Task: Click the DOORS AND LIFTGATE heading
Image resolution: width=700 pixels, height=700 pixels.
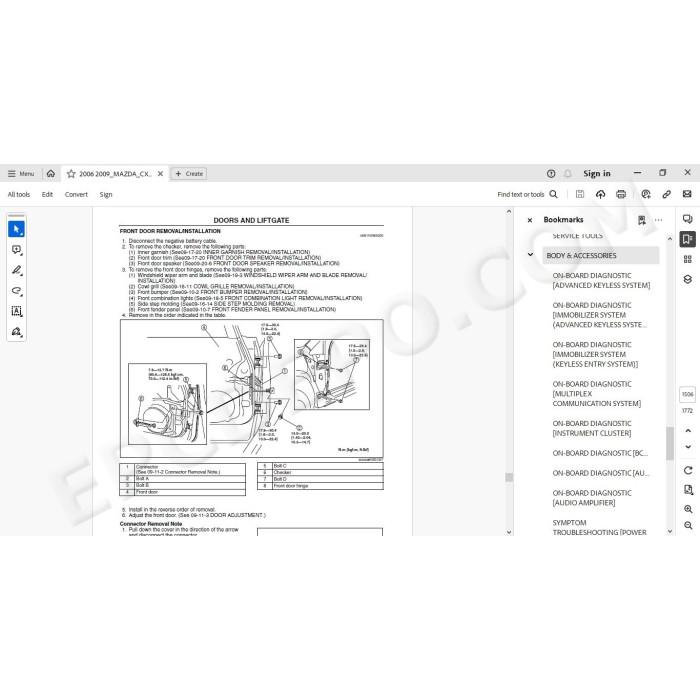Action: [251, 220]
